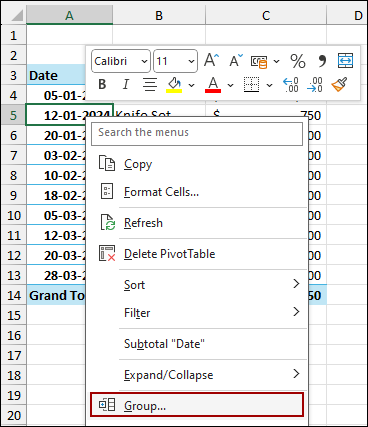Viewport: 368px width, 427px height.
Task: Click Increase Decimal icon
Action: click(x=291, y=85)
